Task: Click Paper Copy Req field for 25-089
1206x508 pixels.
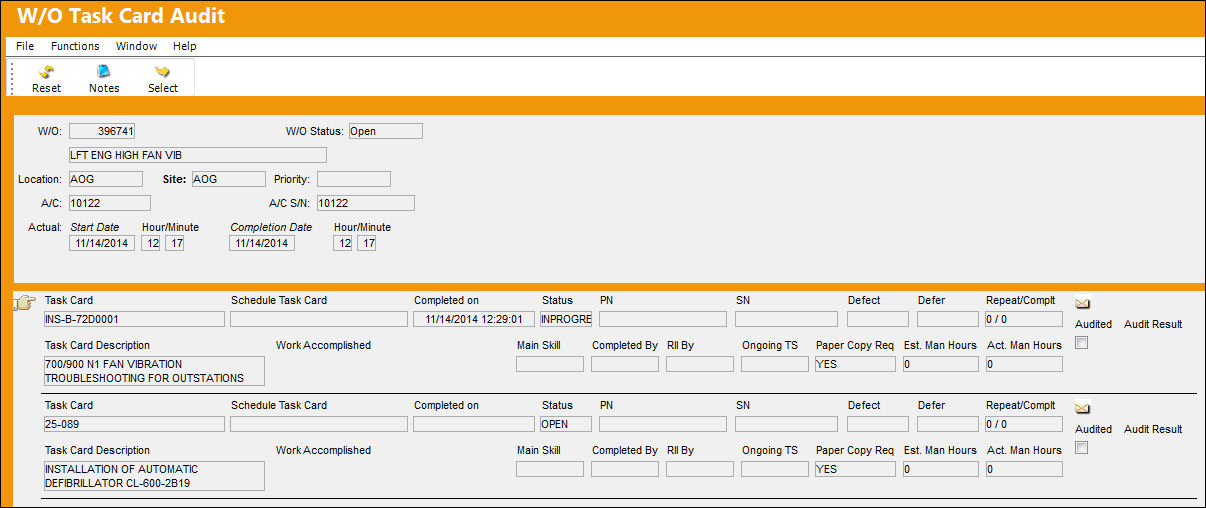Action: coord(855,469)
